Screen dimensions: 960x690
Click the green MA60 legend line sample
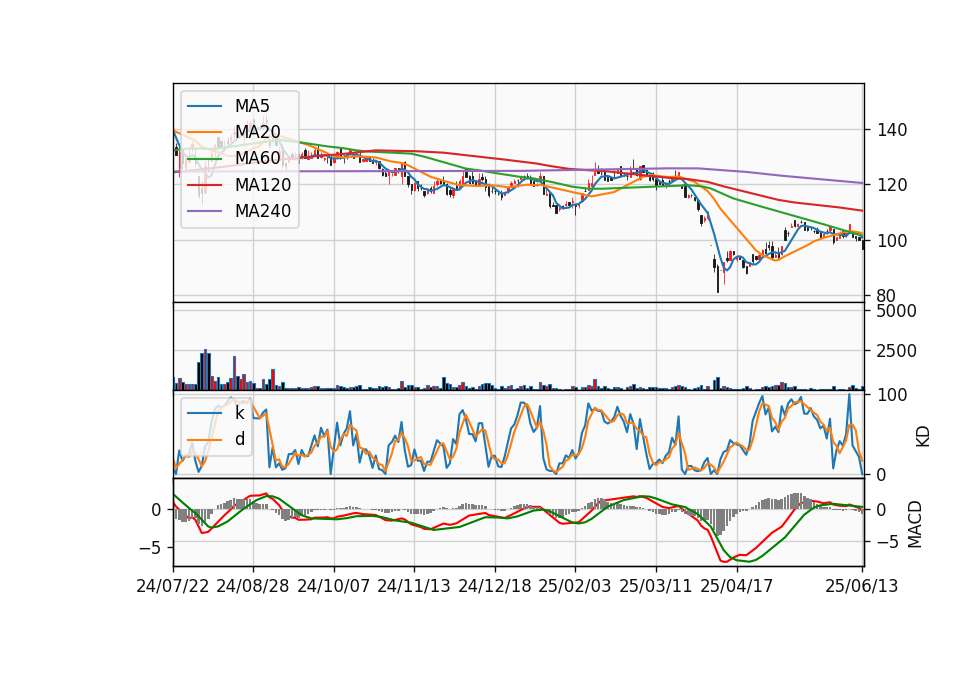(x=204, y=159)
